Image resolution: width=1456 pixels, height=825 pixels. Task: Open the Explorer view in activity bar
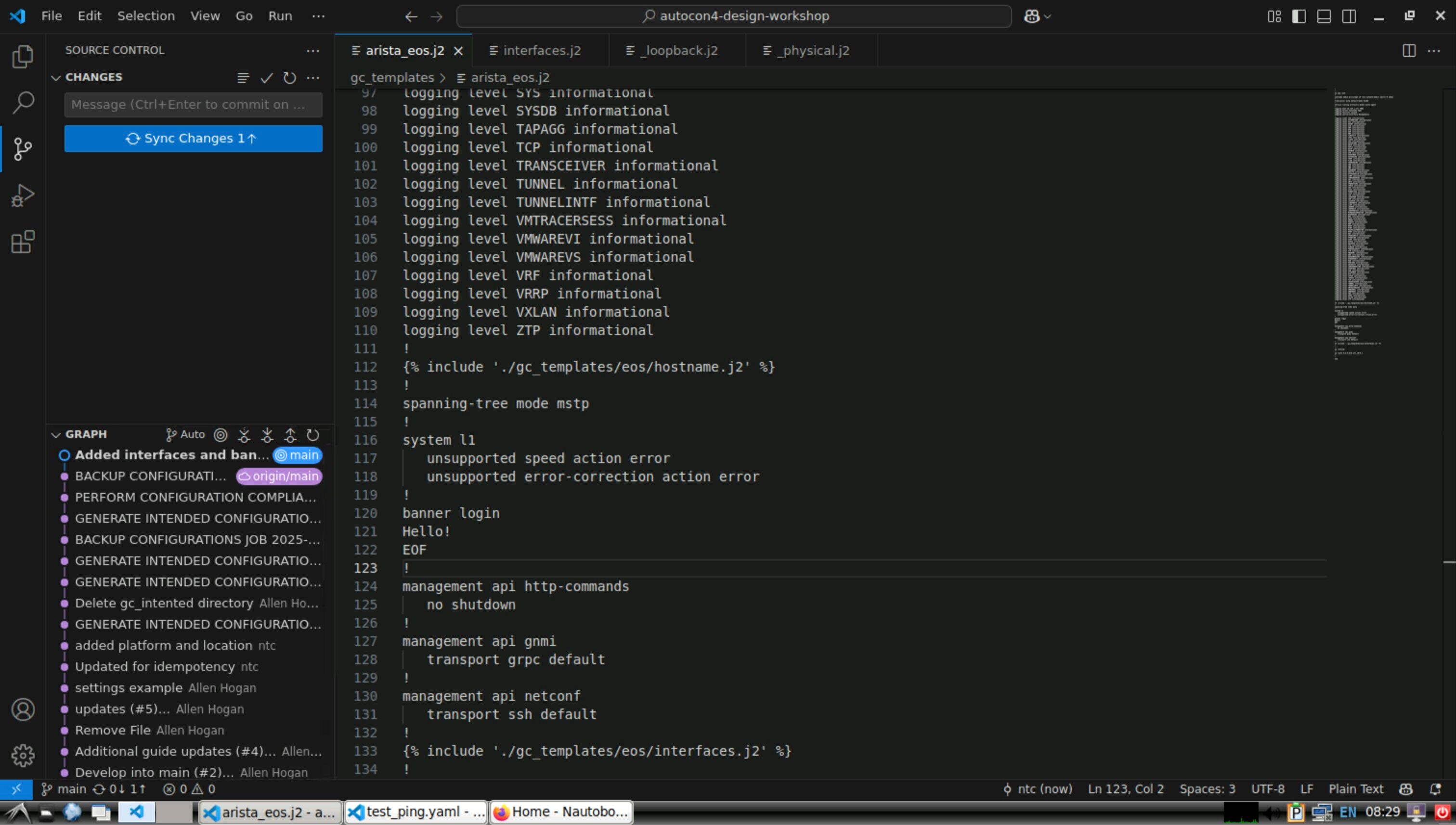[23, 57]
